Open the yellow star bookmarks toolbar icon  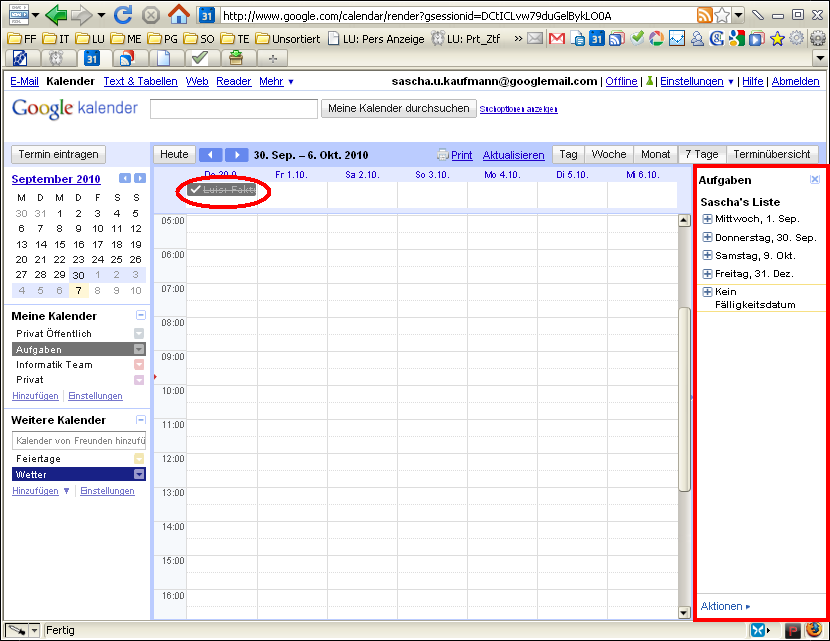(x=777, y=39)
